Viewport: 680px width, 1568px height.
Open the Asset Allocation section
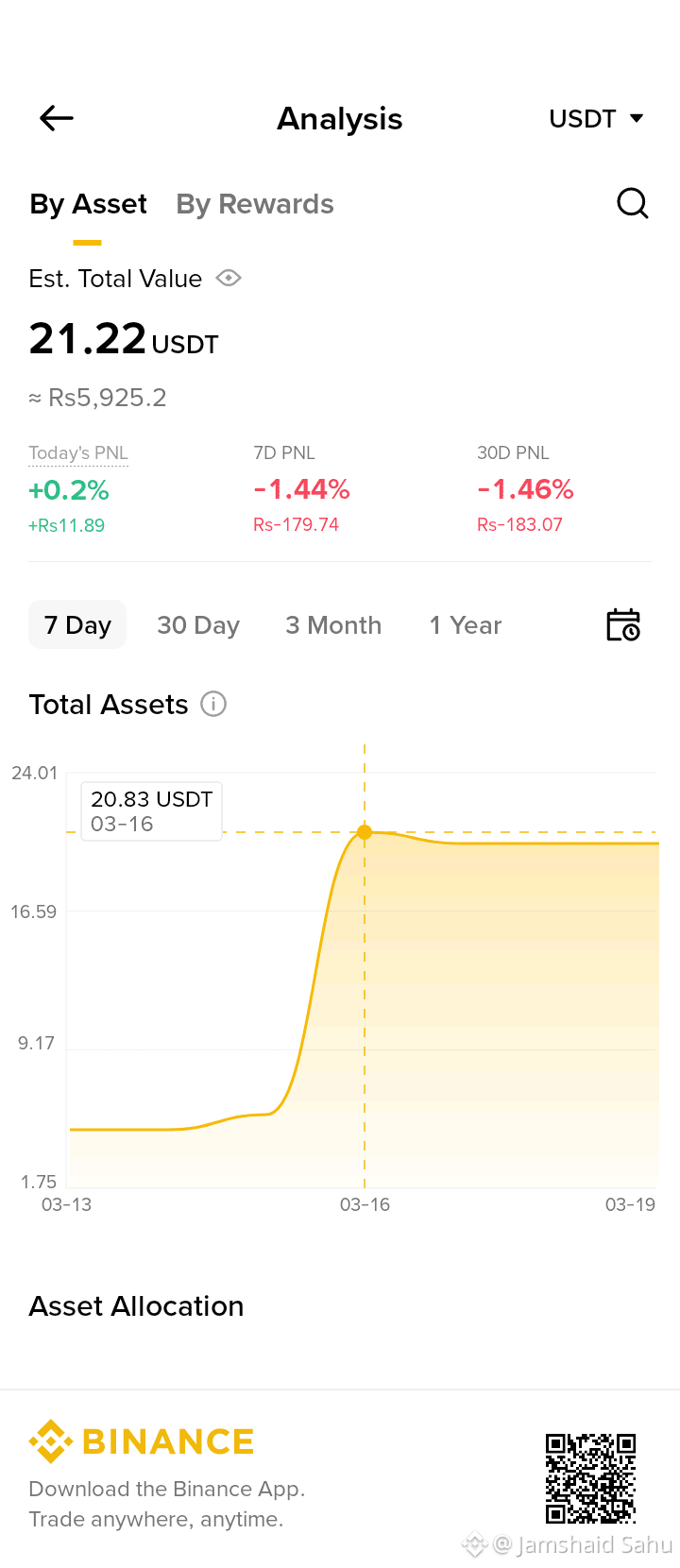[x=137, y=1306]
